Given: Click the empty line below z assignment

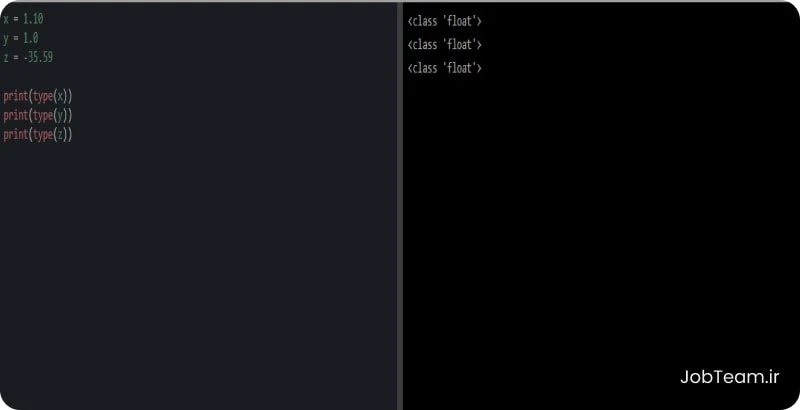Looking at the screenshot, I should (x=199, y=76).
